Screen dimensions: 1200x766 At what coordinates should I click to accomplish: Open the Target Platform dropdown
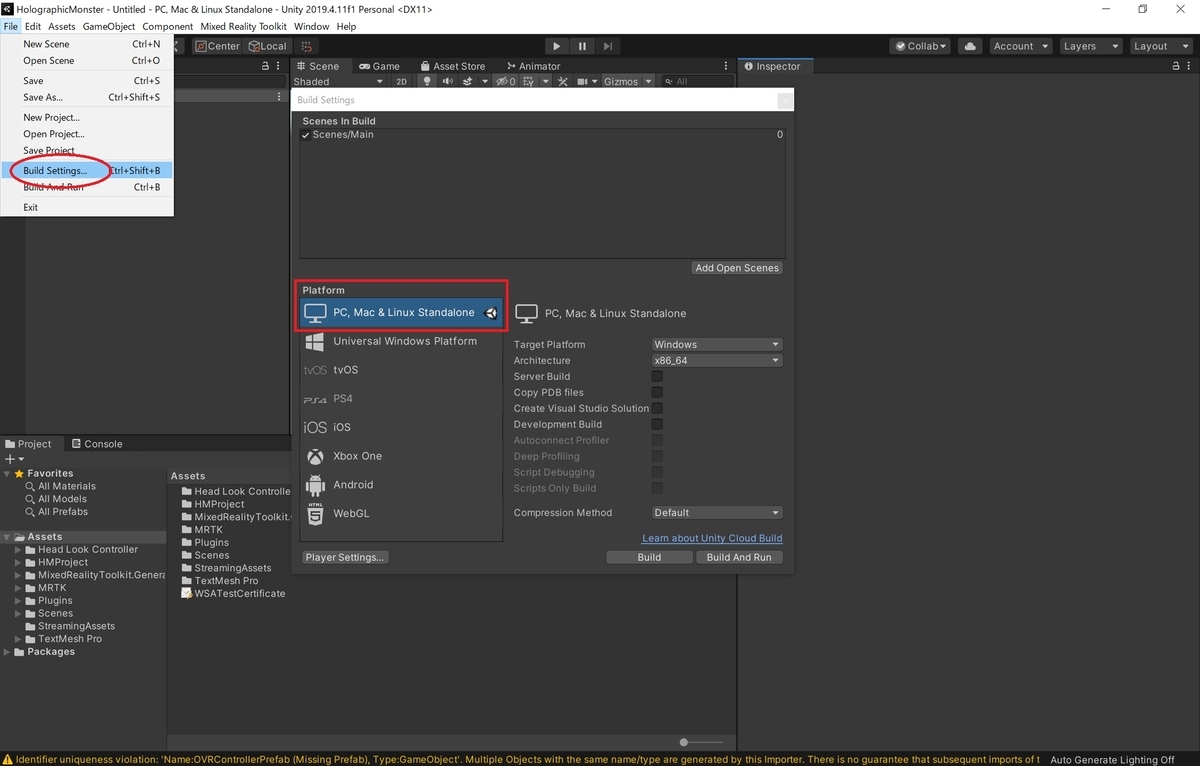[716, 345]
